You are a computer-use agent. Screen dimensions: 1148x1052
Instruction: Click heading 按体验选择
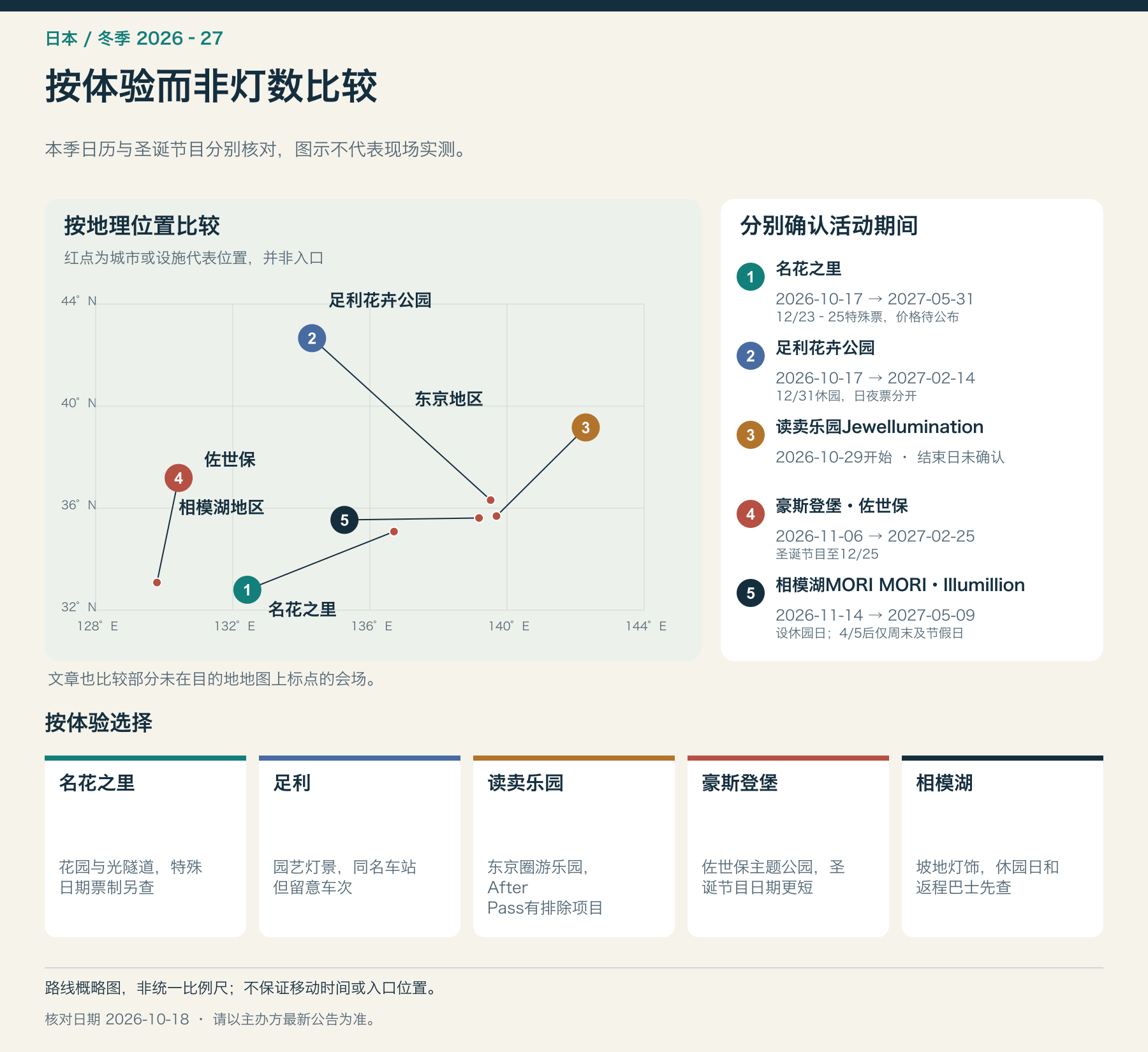pos(99,722)
